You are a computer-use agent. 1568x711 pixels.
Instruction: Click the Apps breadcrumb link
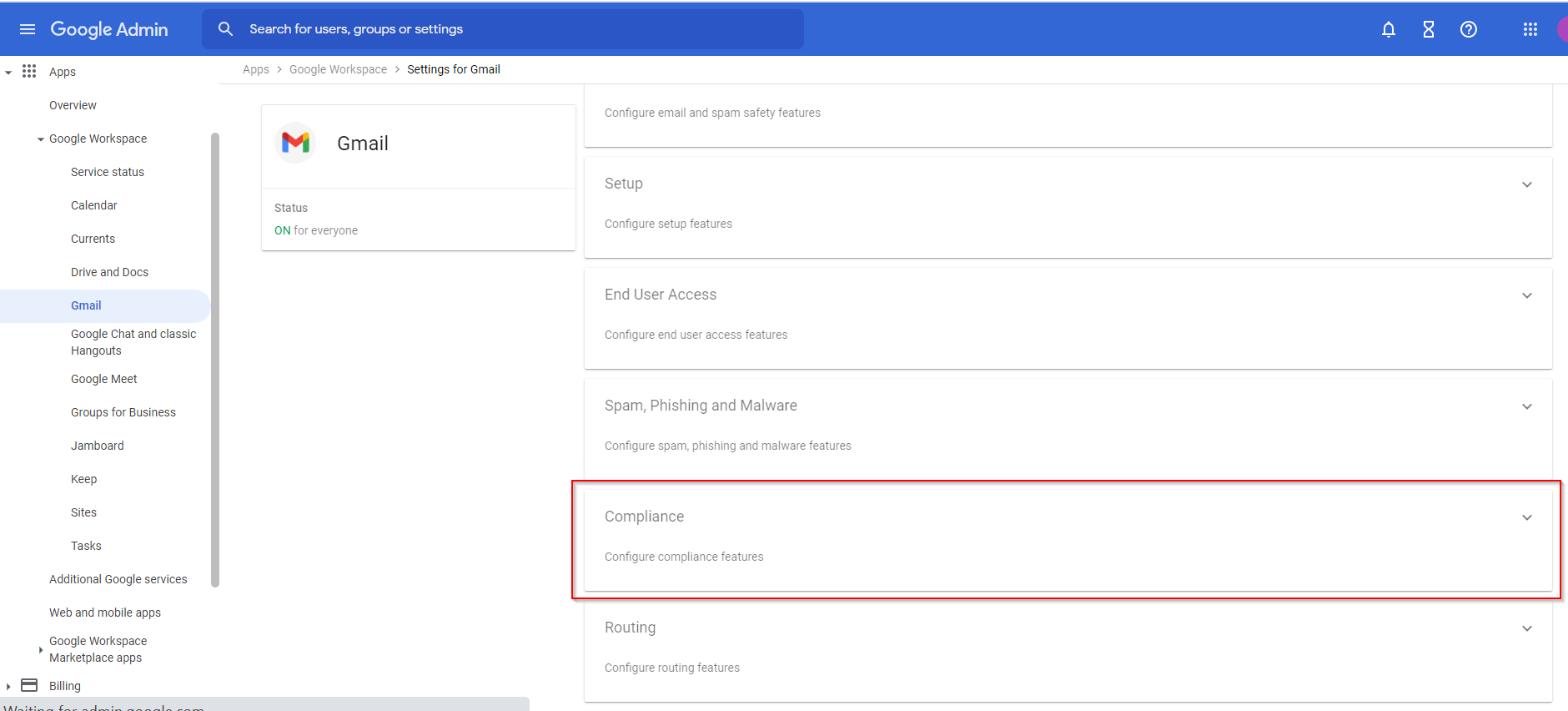(255, 69)
